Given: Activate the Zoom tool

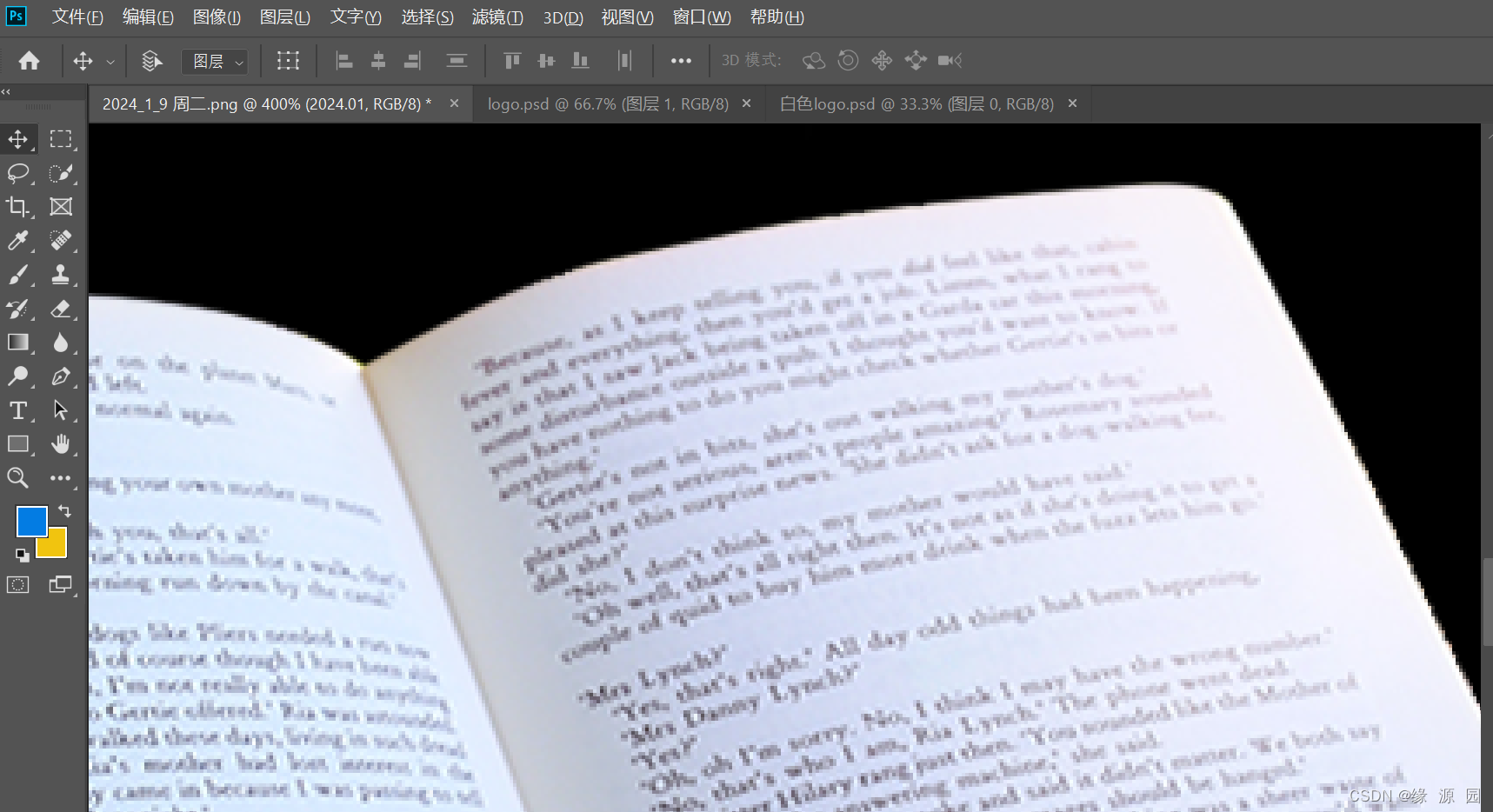Looking at the screenshot, I should 18,478.
